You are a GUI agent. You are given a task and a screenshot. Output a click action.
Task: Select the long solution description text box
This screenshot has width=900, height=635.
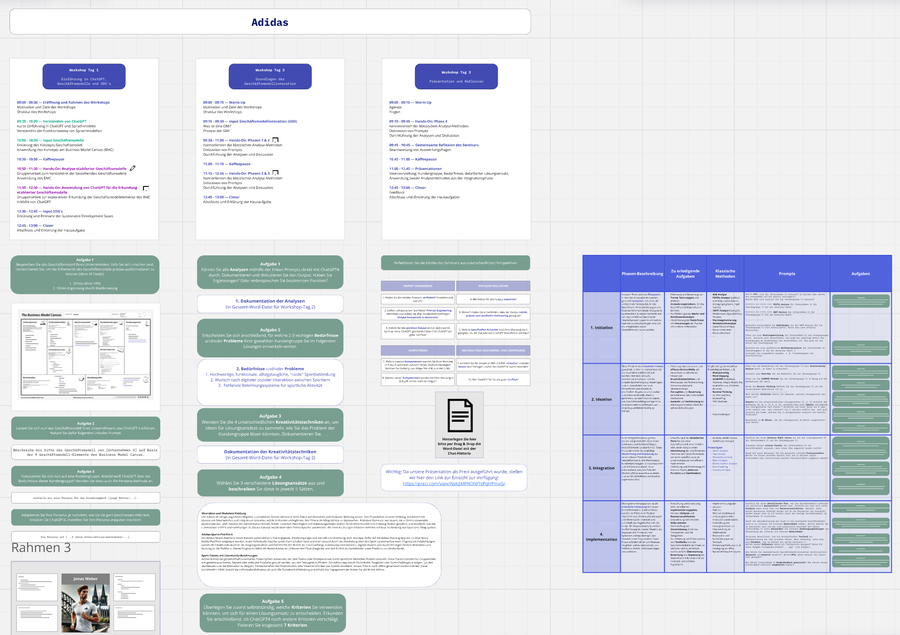click(319, 545)
